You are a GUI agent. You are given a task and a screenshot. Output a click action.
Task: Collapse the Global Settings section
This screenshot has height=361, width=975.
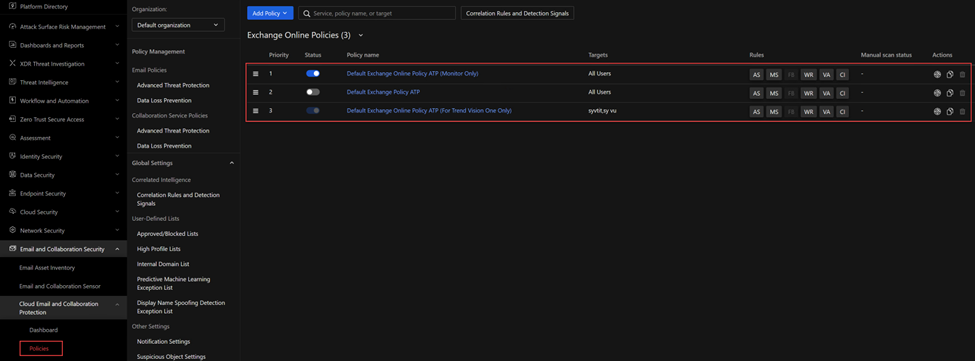coord(232,163)
